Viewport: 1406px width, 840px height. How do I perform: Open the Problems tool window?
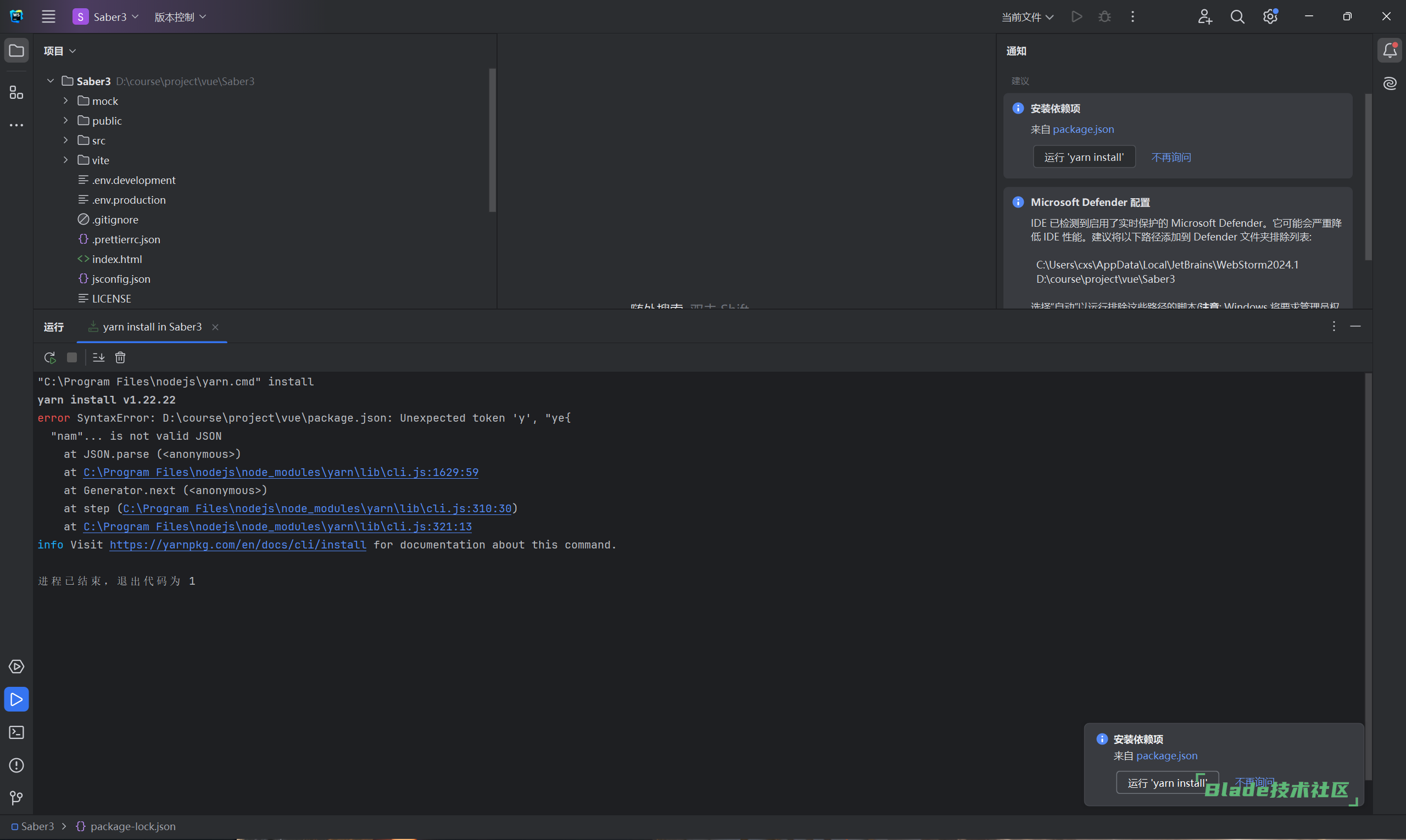pos(16,765)
